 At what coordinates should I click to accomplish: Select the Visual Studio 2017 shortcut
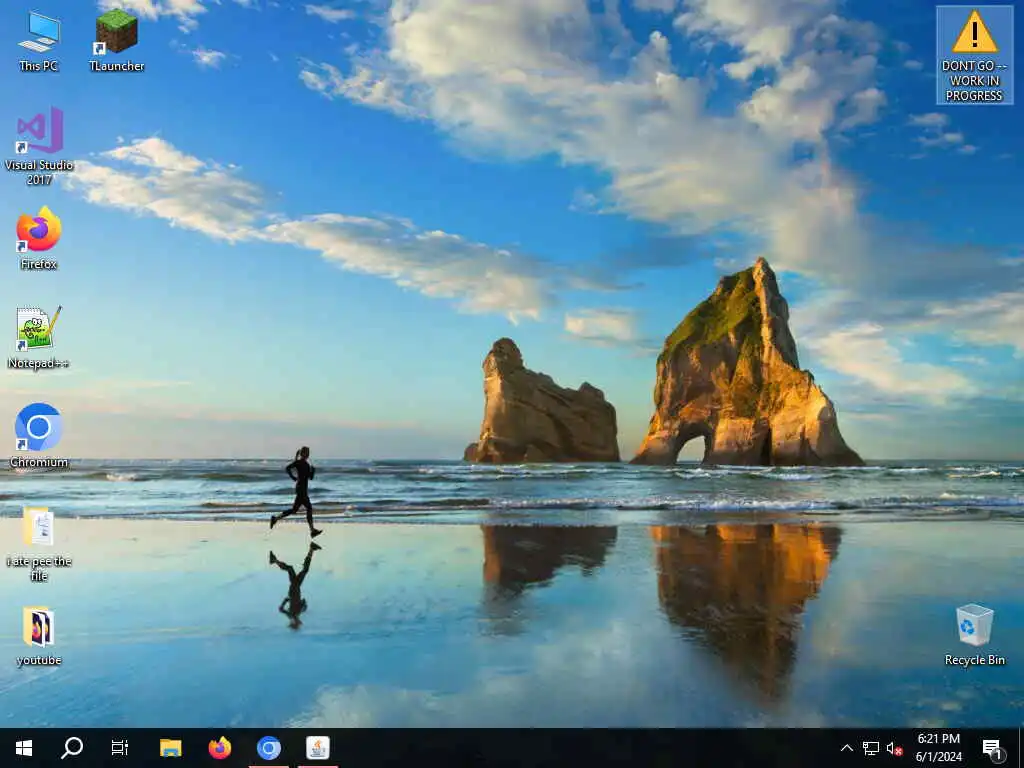(x=39, y=146)
